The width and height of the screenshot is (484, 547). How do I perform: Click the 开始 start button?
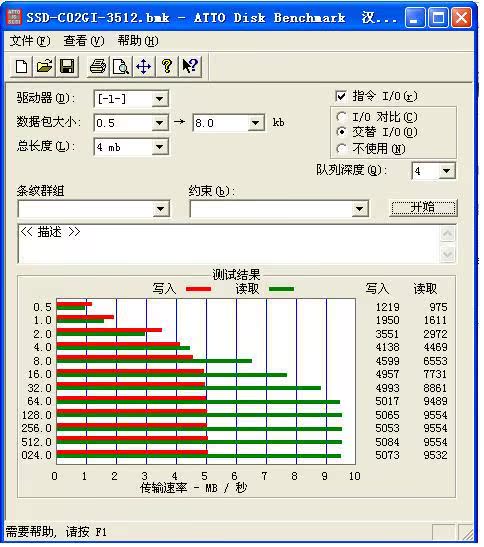(423, 208)
